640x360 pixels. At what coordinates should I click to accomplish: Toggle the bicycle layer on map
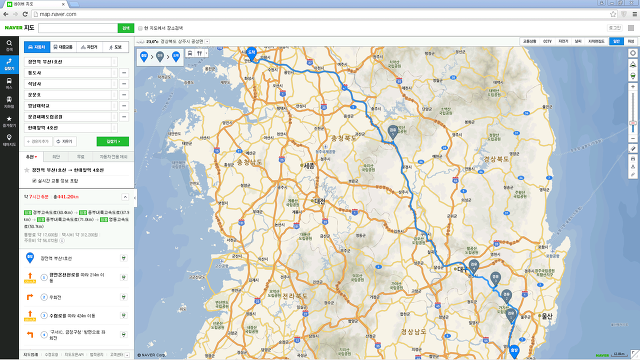pyautogui.click(x=563, y=41)
